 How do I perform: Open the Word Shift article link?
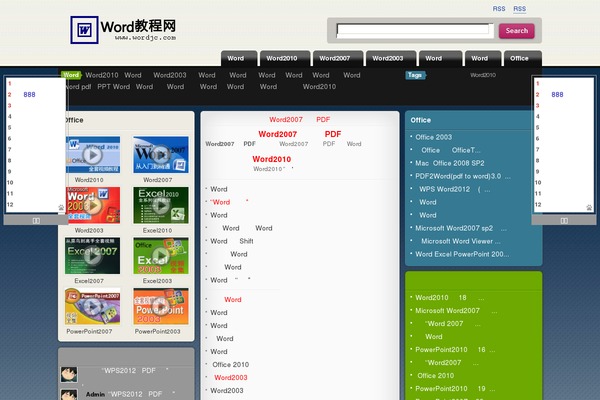coord(232,241)
